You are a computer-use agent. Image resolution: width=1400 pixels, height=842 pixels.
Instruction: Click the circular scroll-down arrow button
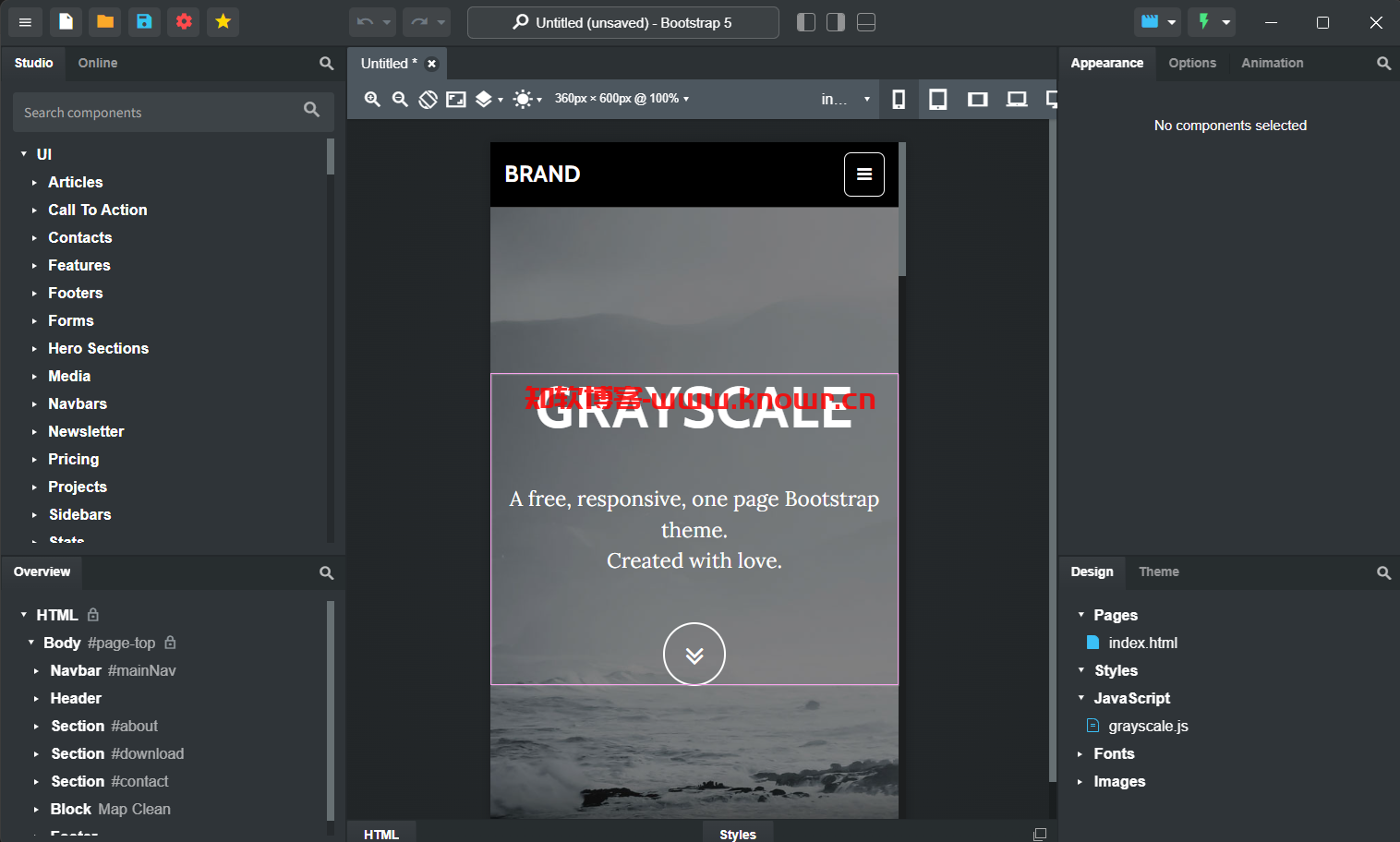[694, 654]
